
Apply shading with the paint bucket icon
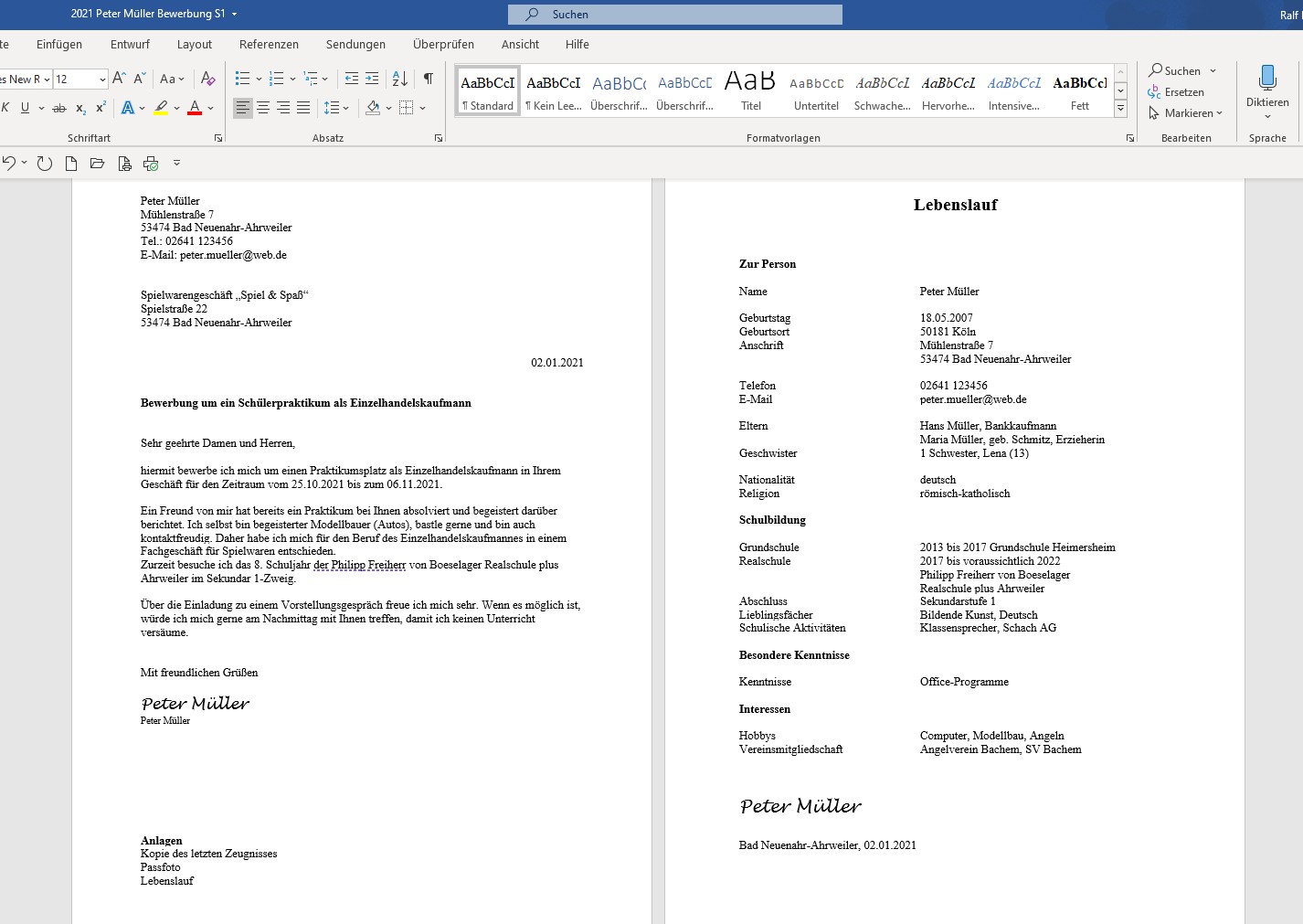373,108
